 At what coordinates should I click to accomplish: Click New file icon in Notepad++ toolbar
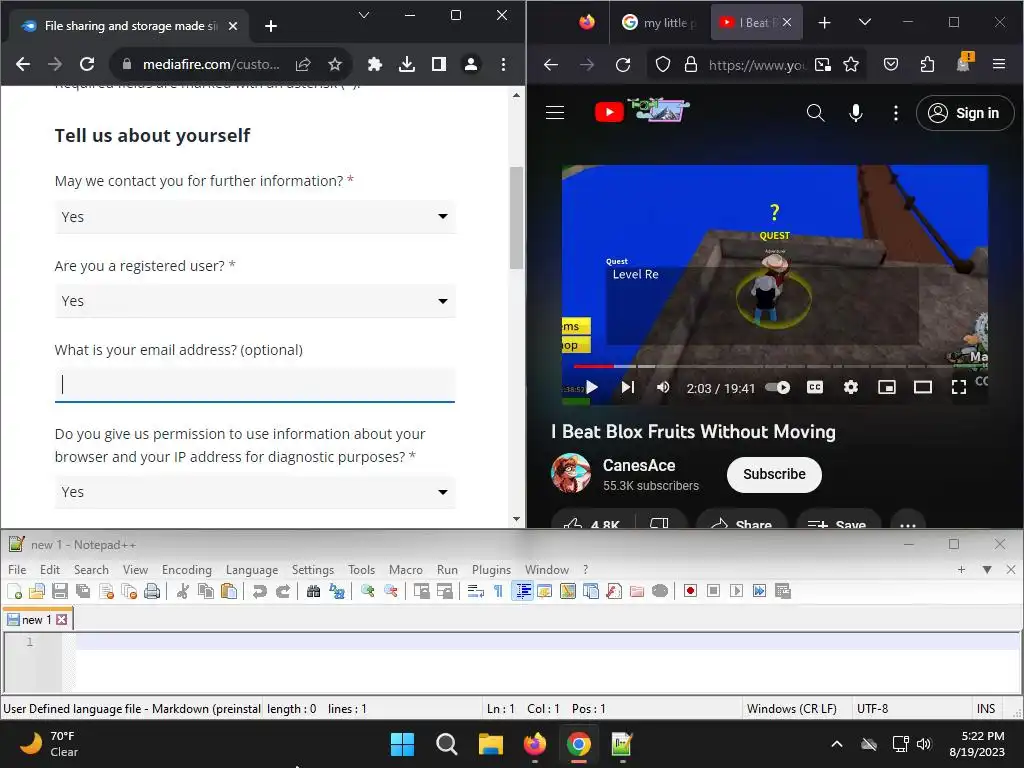(14, 591)
